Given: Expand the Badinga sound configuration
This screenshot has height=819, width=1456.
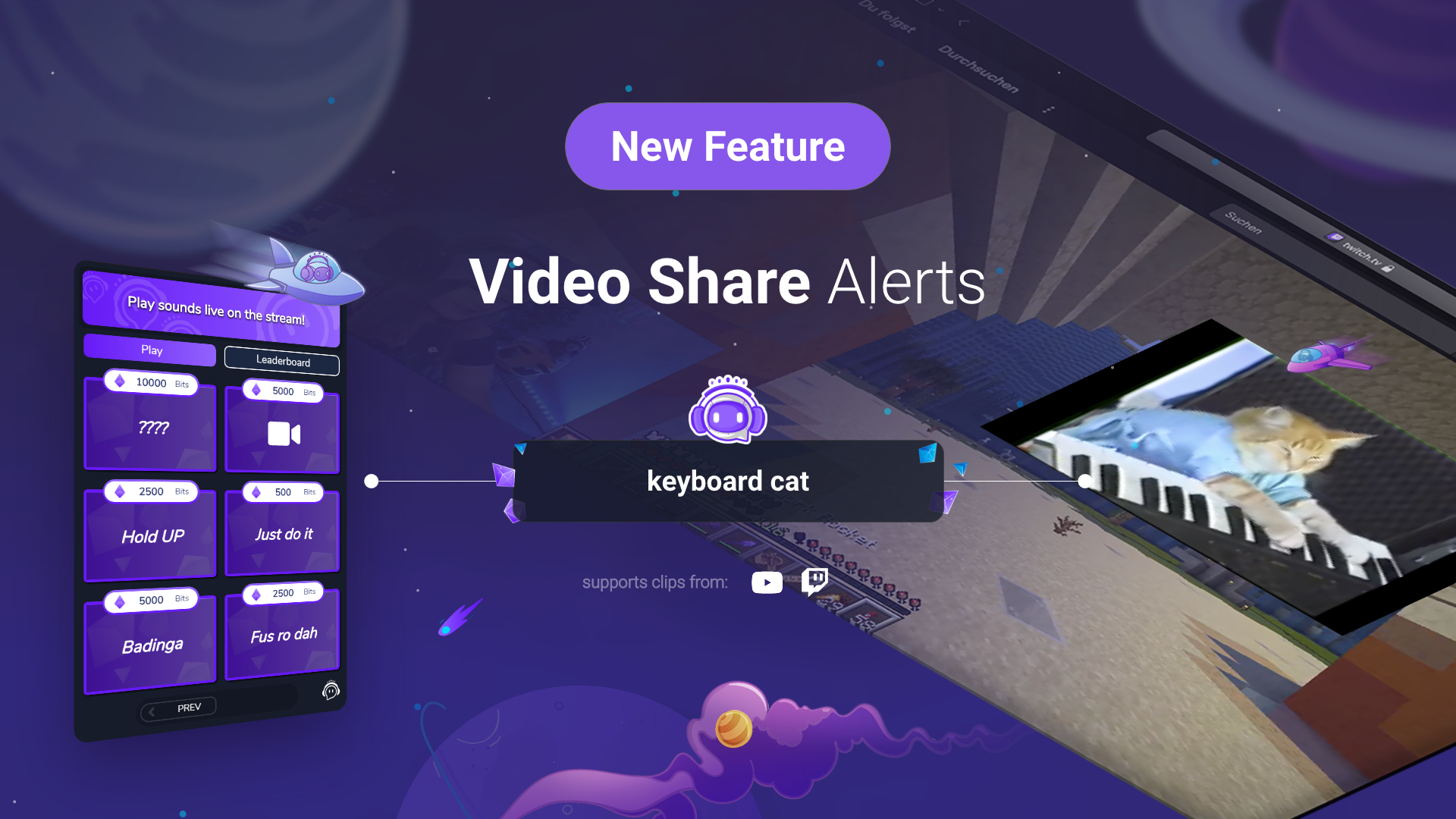Looking at the screenshot, I should click(x=151, y=630).
